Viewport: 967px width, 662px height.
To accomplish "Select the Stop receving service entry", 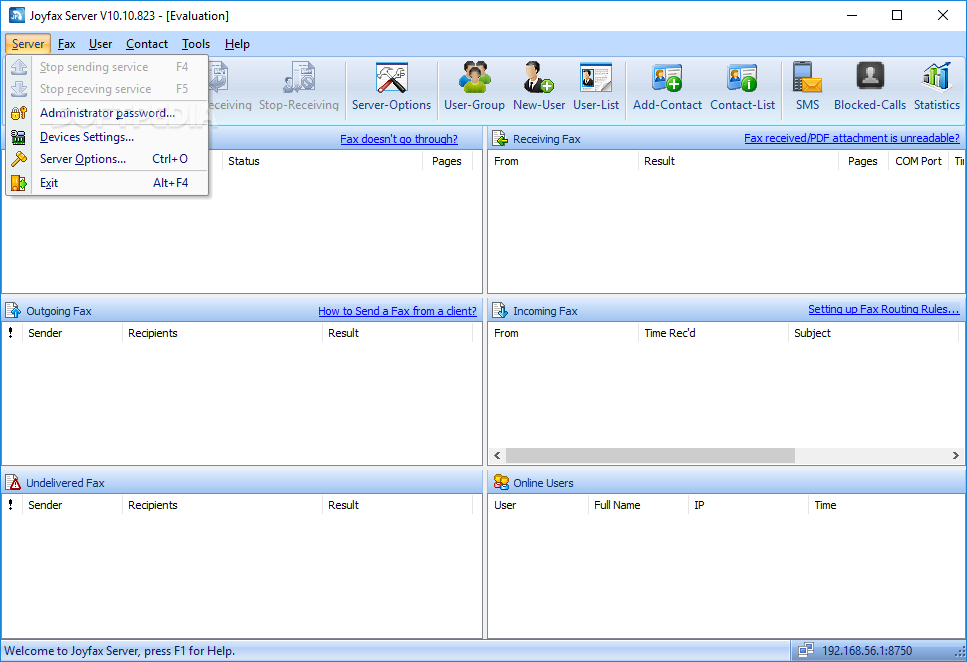I will point(107,89).
